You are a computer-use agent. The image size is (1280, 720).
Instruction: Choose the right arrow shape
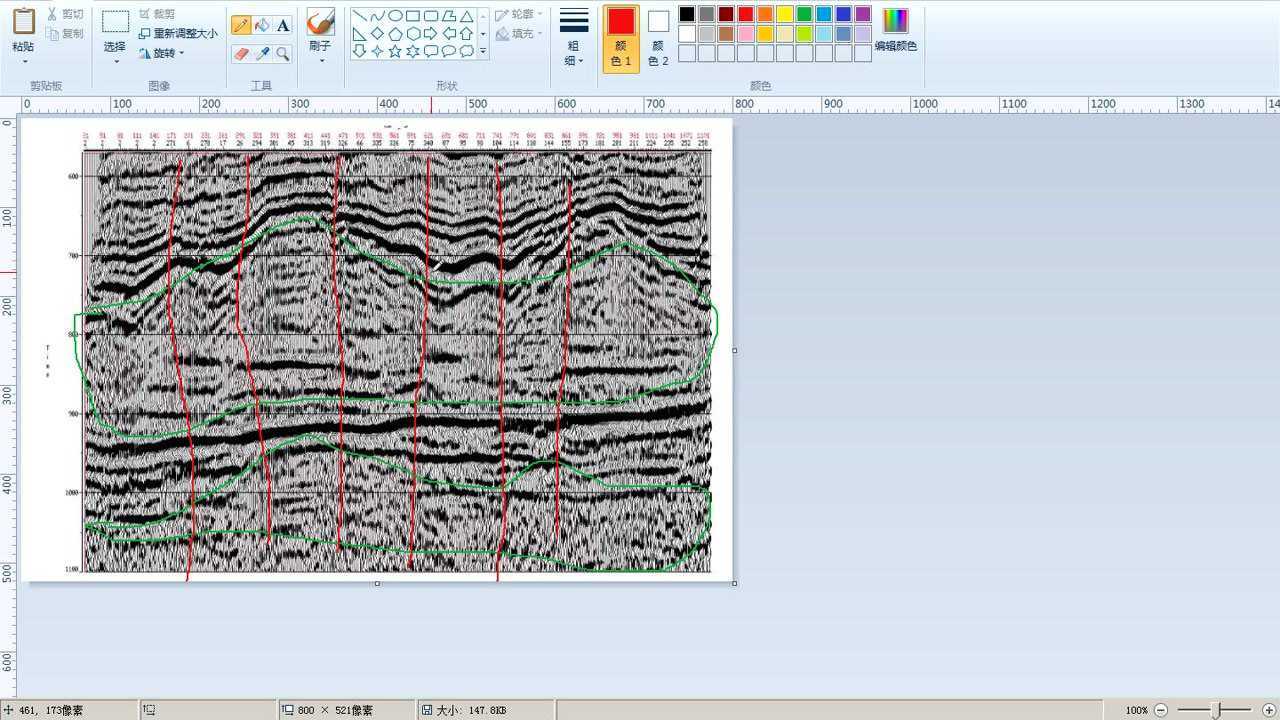pyautogui.click(x=431, y=33)
